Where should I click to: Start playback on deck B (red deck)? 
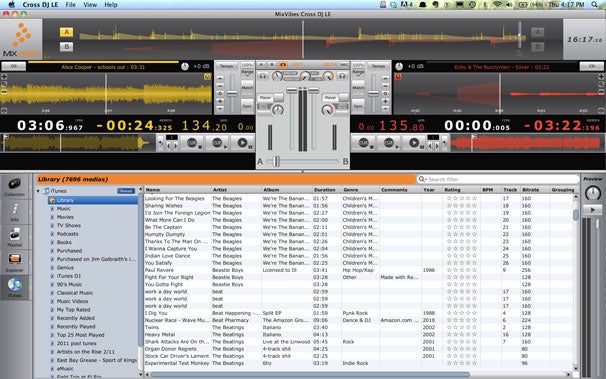(414, 143)
